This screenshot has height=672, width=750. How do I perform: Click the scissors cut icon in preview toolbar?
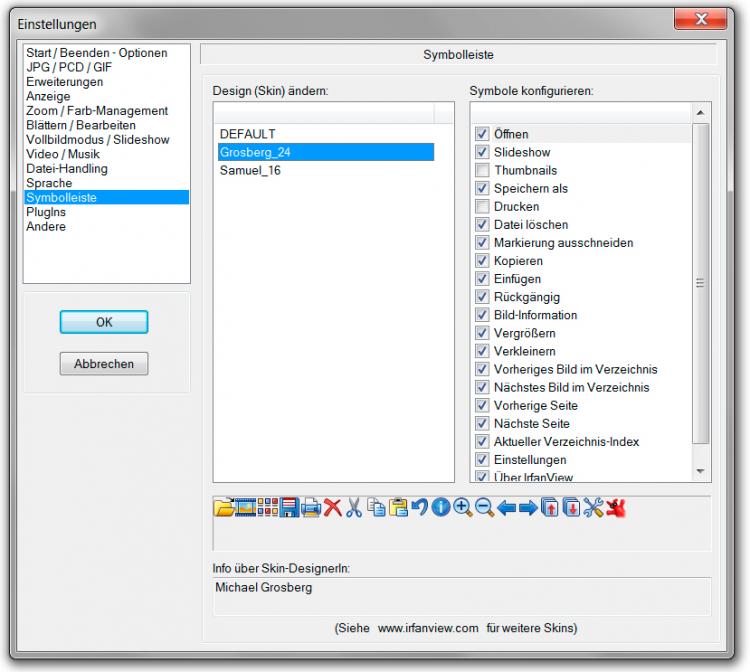coord(354,508)
